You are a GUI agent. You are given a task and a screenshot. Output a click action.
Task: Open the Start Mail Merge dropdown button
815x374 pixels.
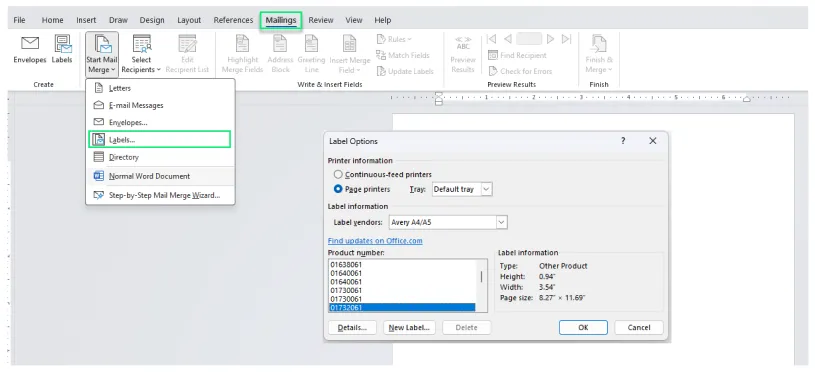(102, 54)
